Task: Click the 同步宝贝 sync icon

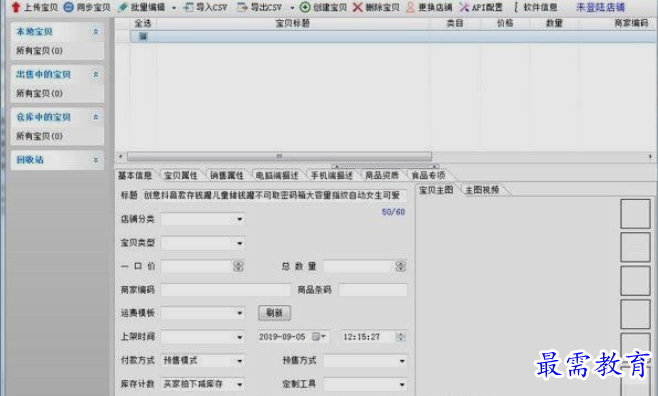Action: point(68,7)
